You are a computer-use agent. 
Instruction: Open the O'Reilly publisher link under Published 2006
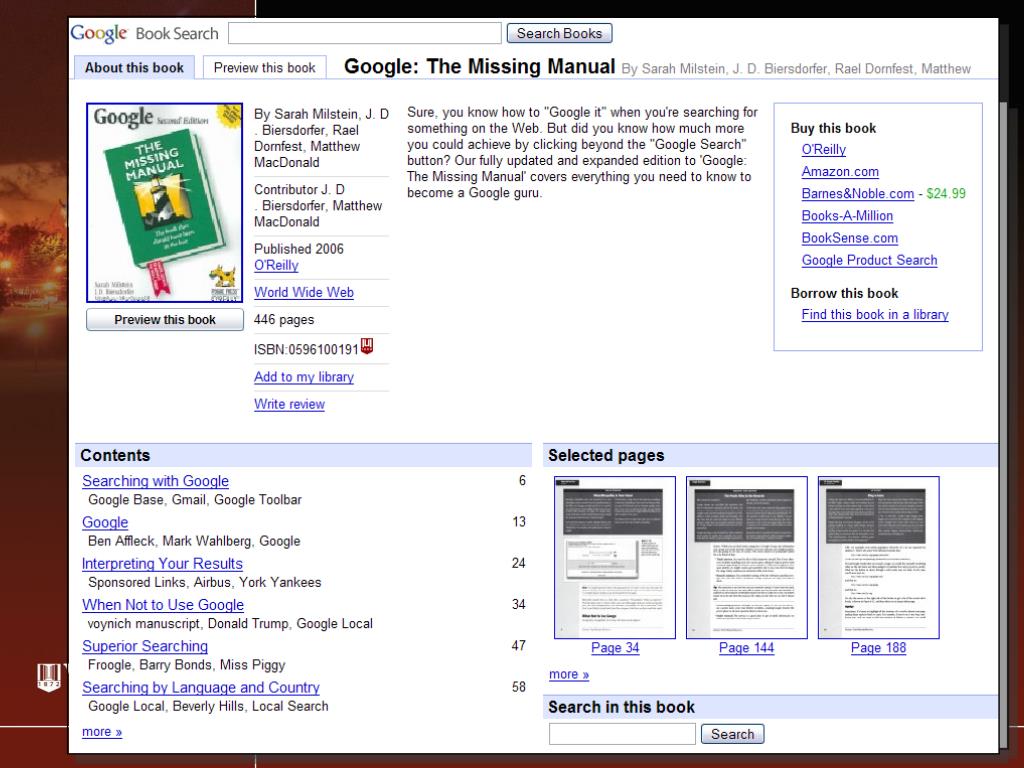276,265
